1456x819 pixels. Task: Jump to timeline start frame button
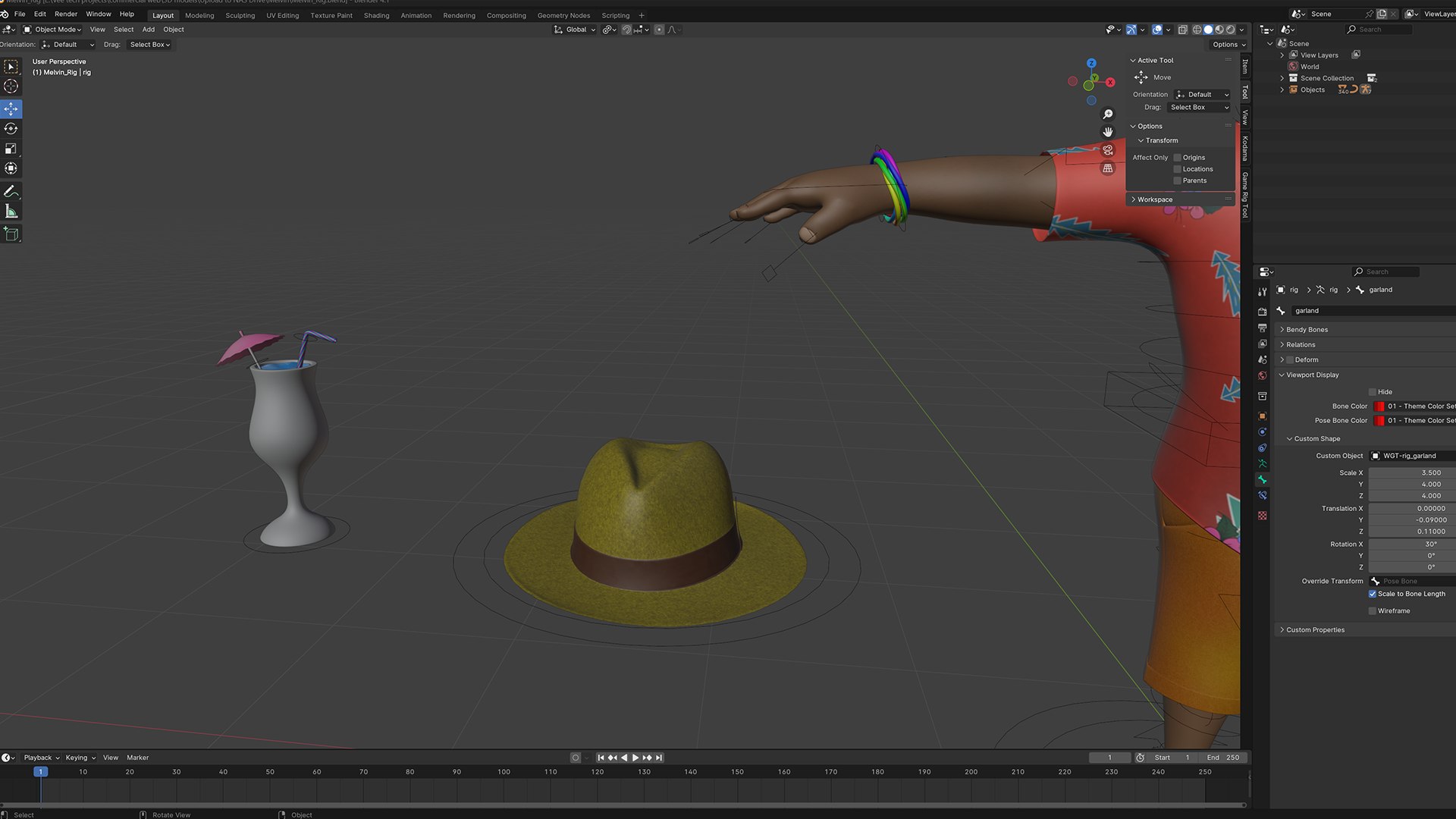click(x=601, y=758)
